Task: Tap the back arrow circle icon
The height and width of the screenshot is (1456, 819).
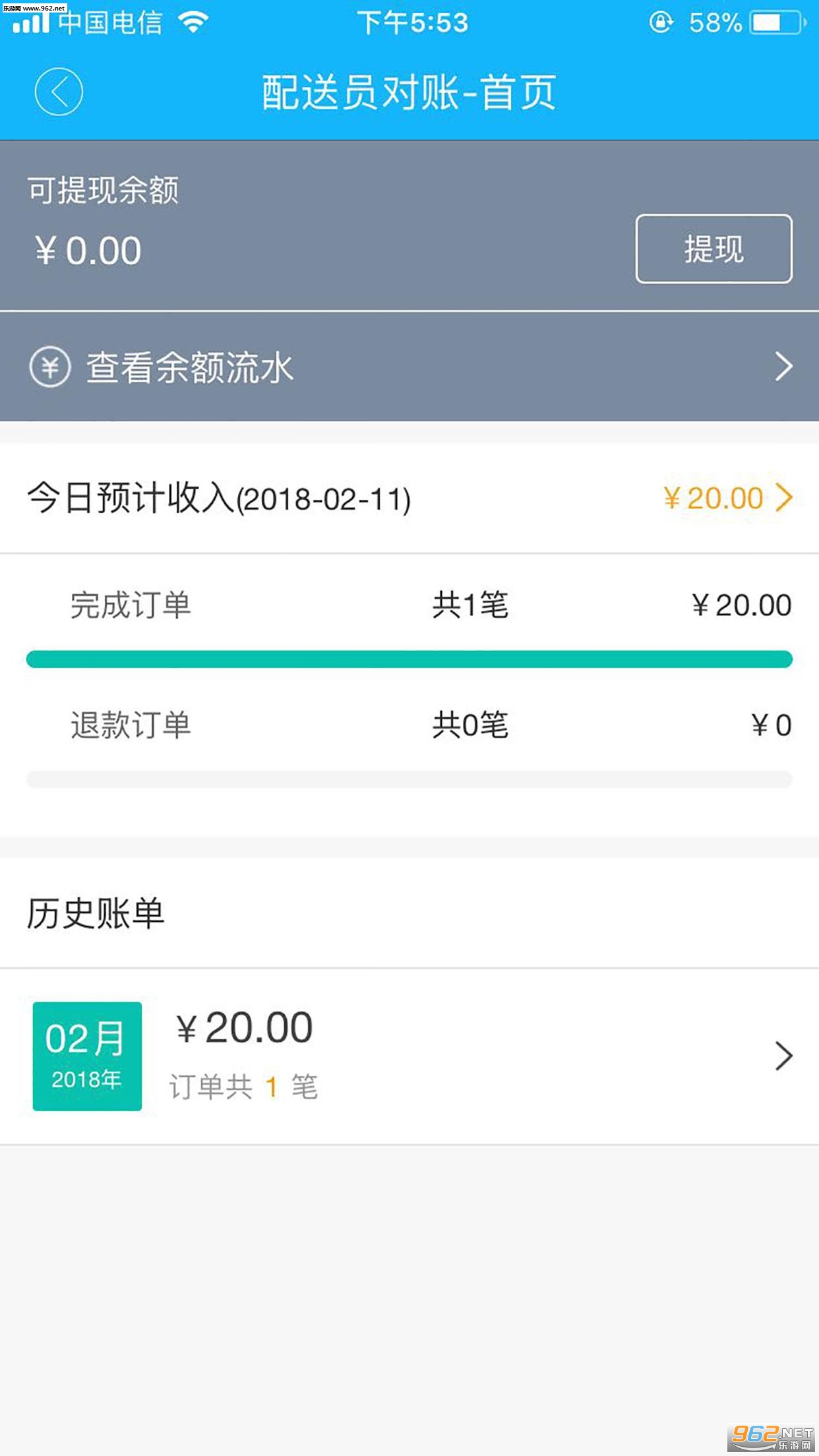Action: pos(59,92)
